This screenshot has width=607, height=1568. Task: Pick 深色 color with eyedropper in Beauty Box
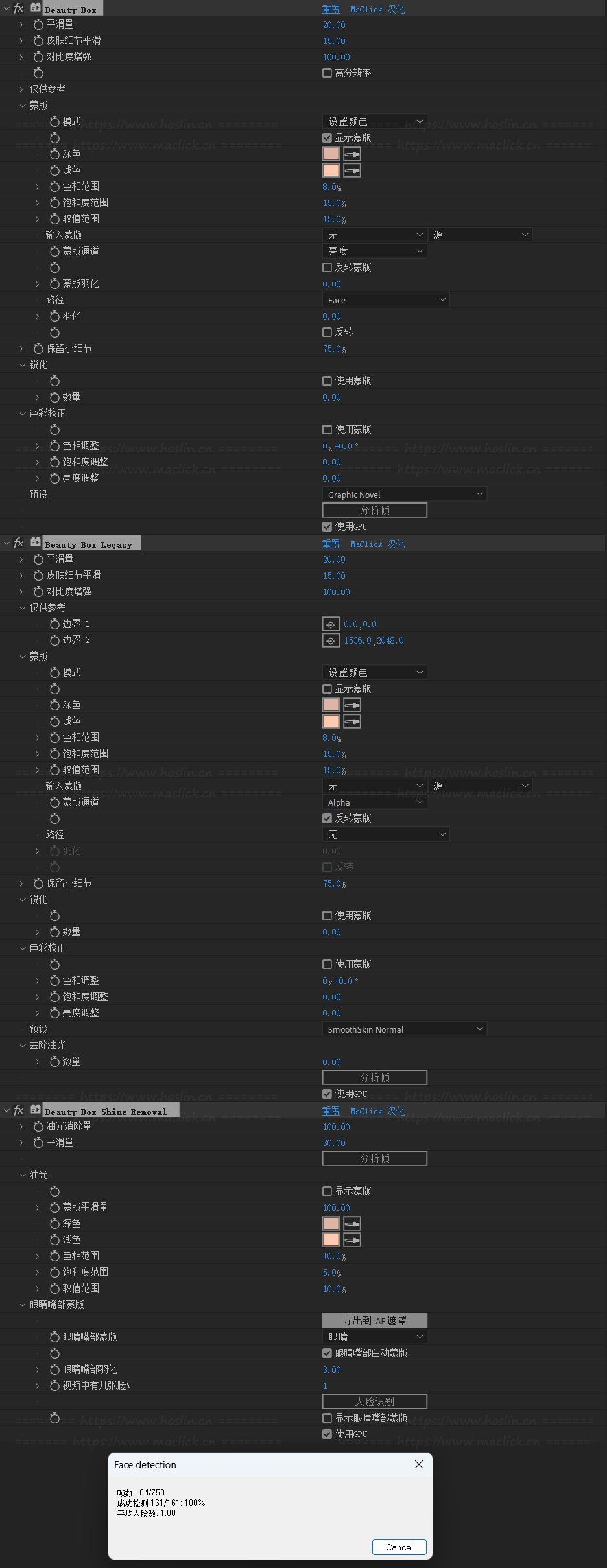tap(352, 154)
